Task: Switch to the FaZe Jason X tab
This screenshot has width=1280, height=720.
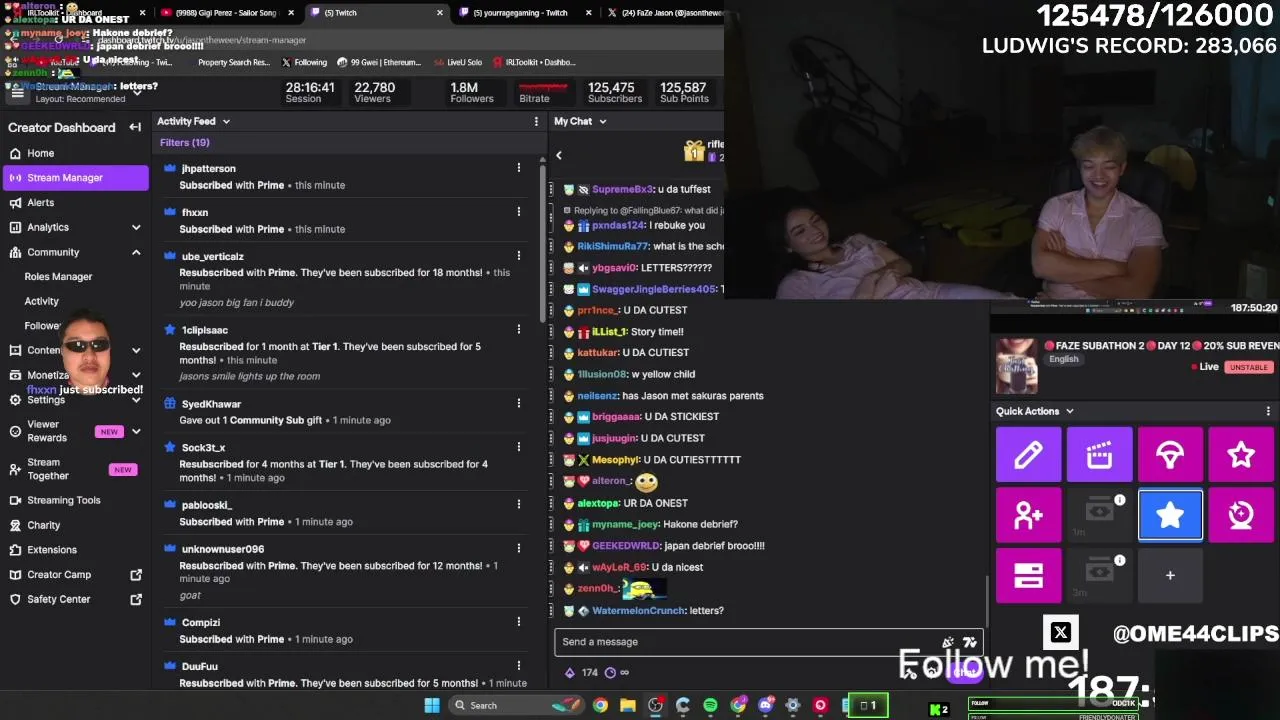Action: (x=665, y=12)
